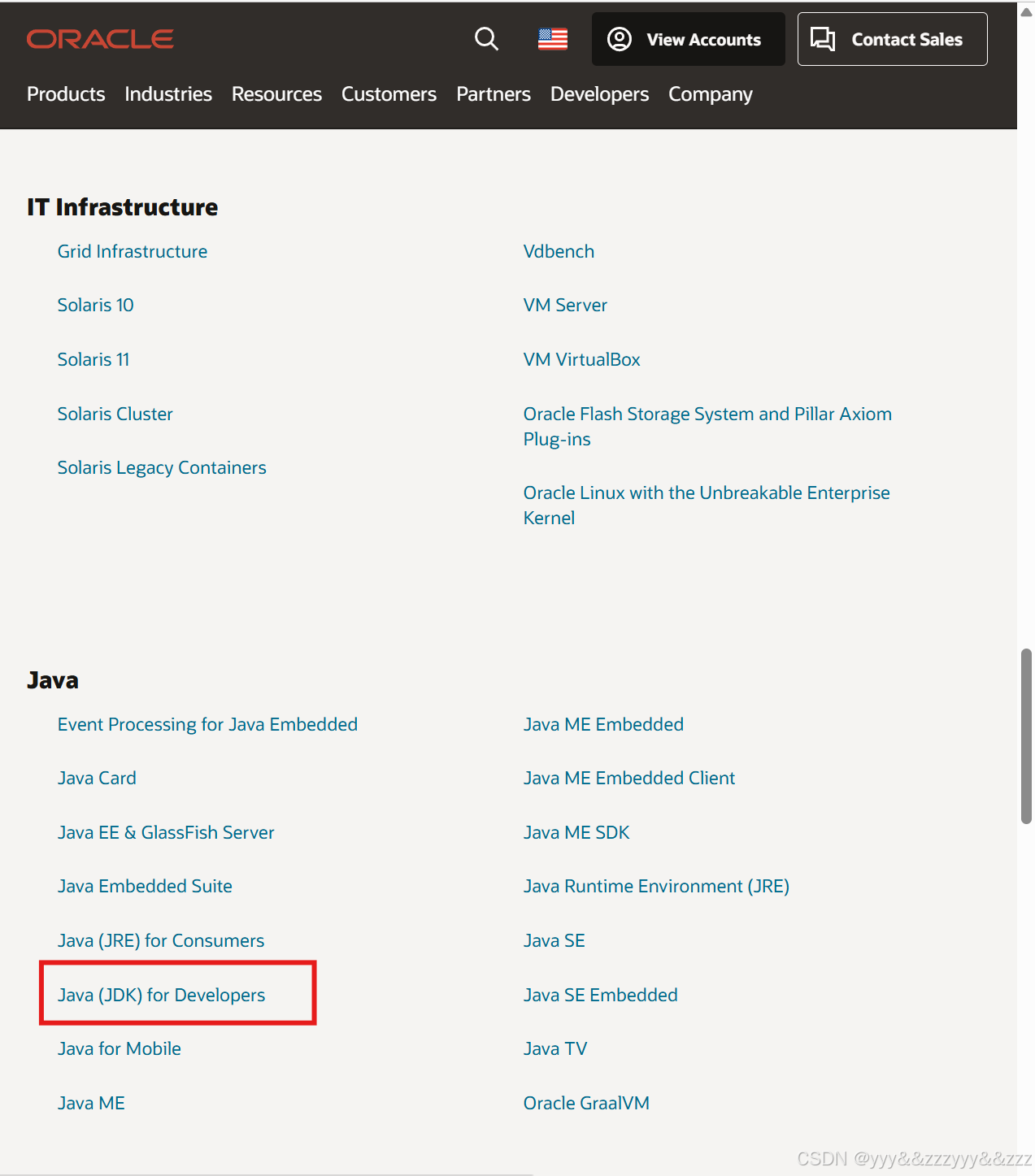Image resolution: width=1035 pixels, height=1176 pixels.
Task: Open Java ME SDK link
Action: (576, 832)
